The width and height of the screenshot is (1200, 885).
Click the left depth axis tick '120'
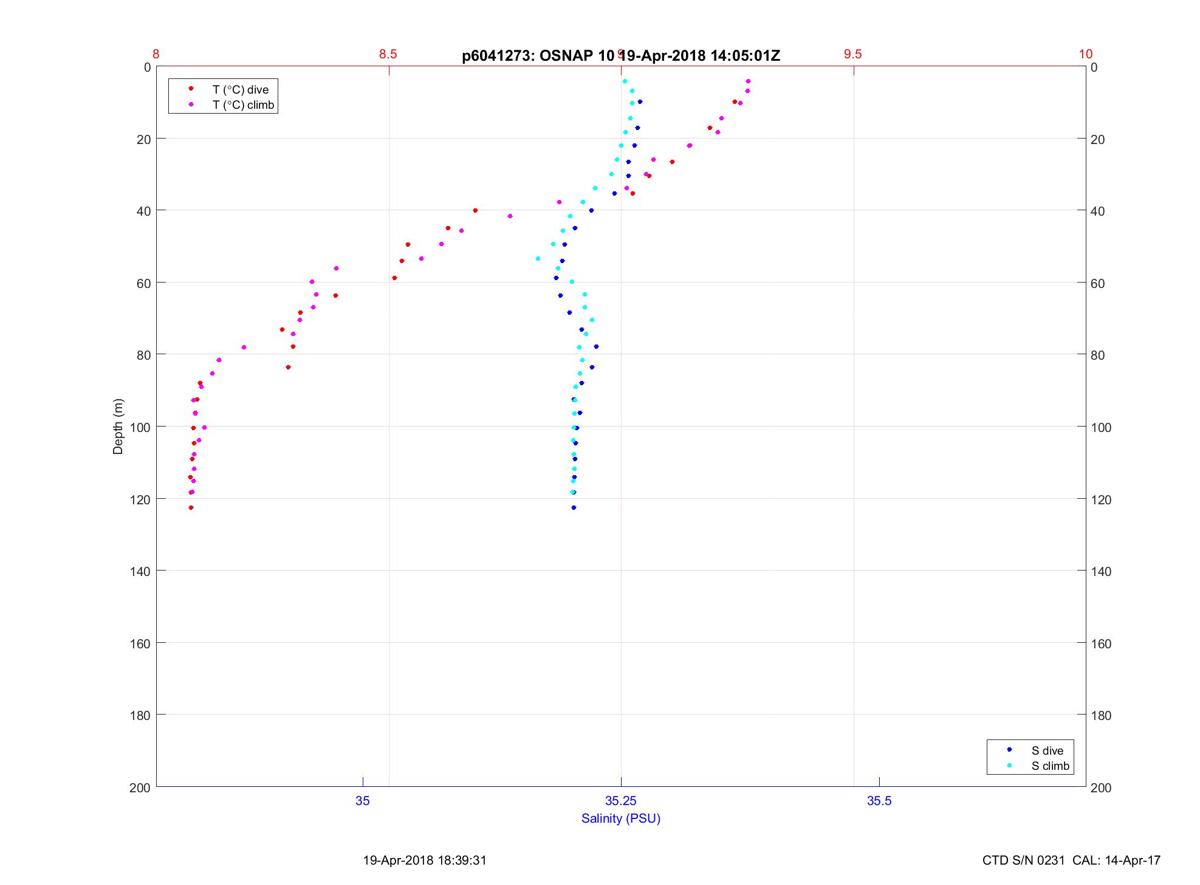141,499
